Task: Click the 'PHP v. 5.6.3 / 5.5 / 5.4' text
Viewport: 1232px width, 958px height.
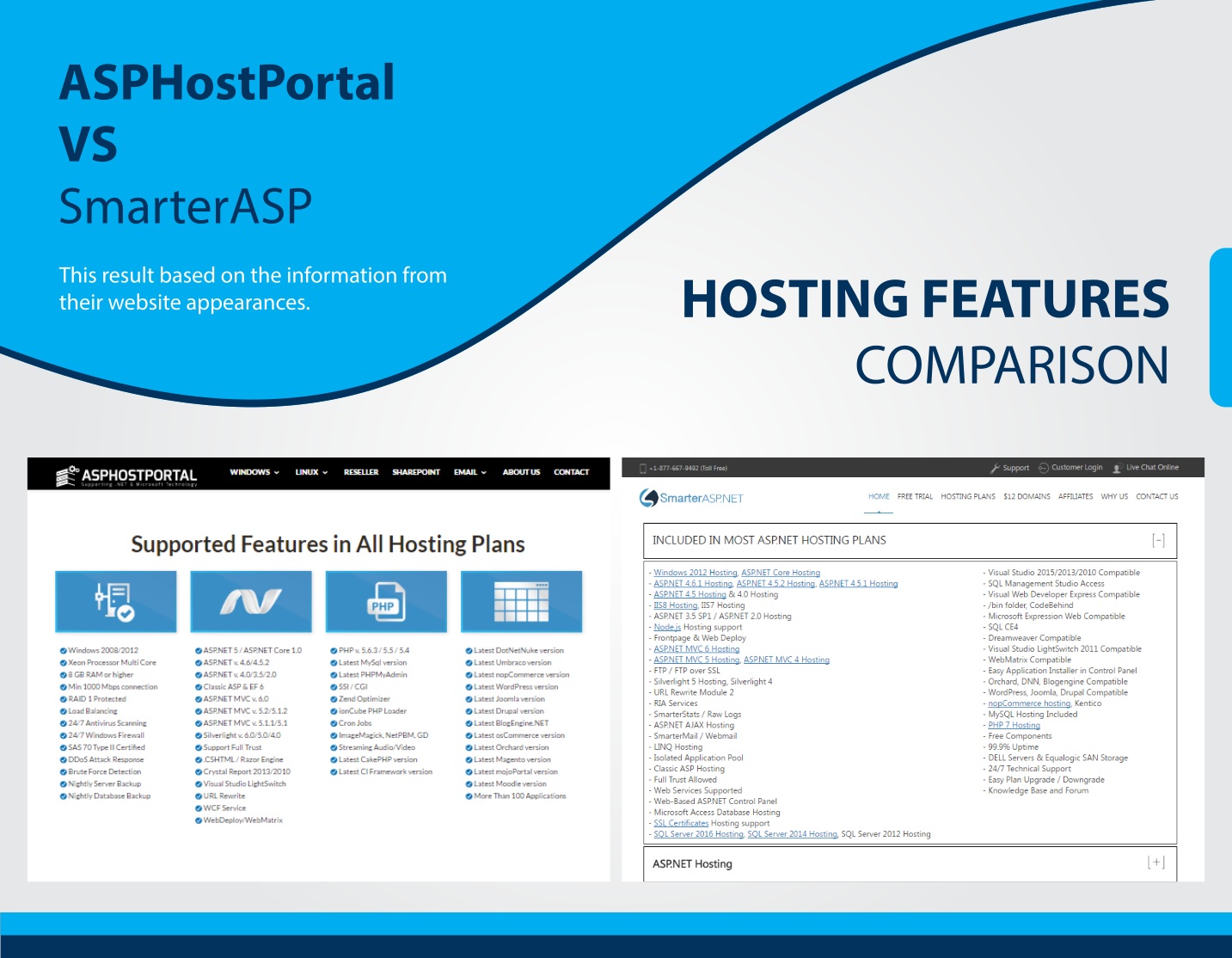Action: pyautogui.click(x=374, y=651)
